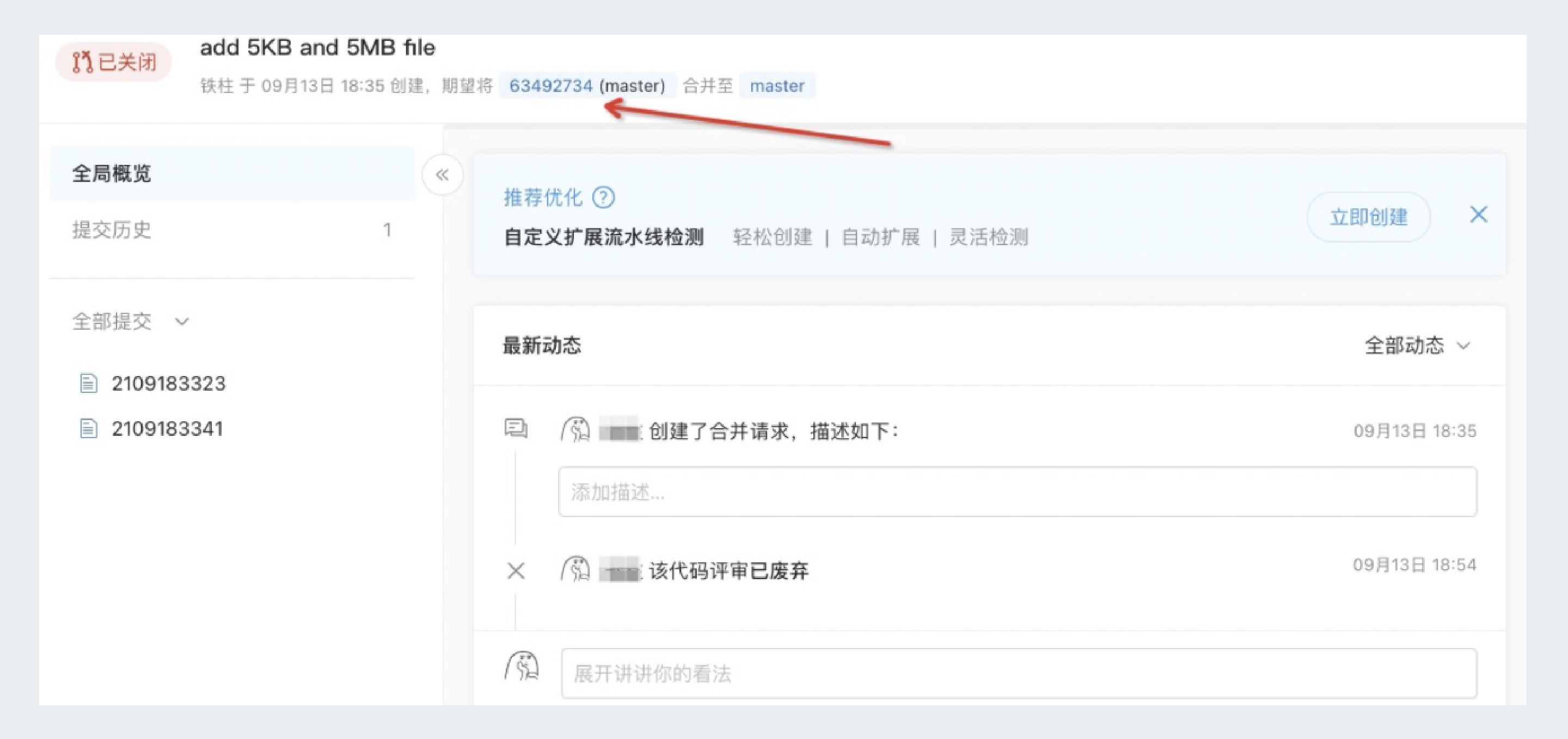Viewport: 1568px width, 739px height.
Task: Click the 轻松创建 label
Action: [772, 237]
